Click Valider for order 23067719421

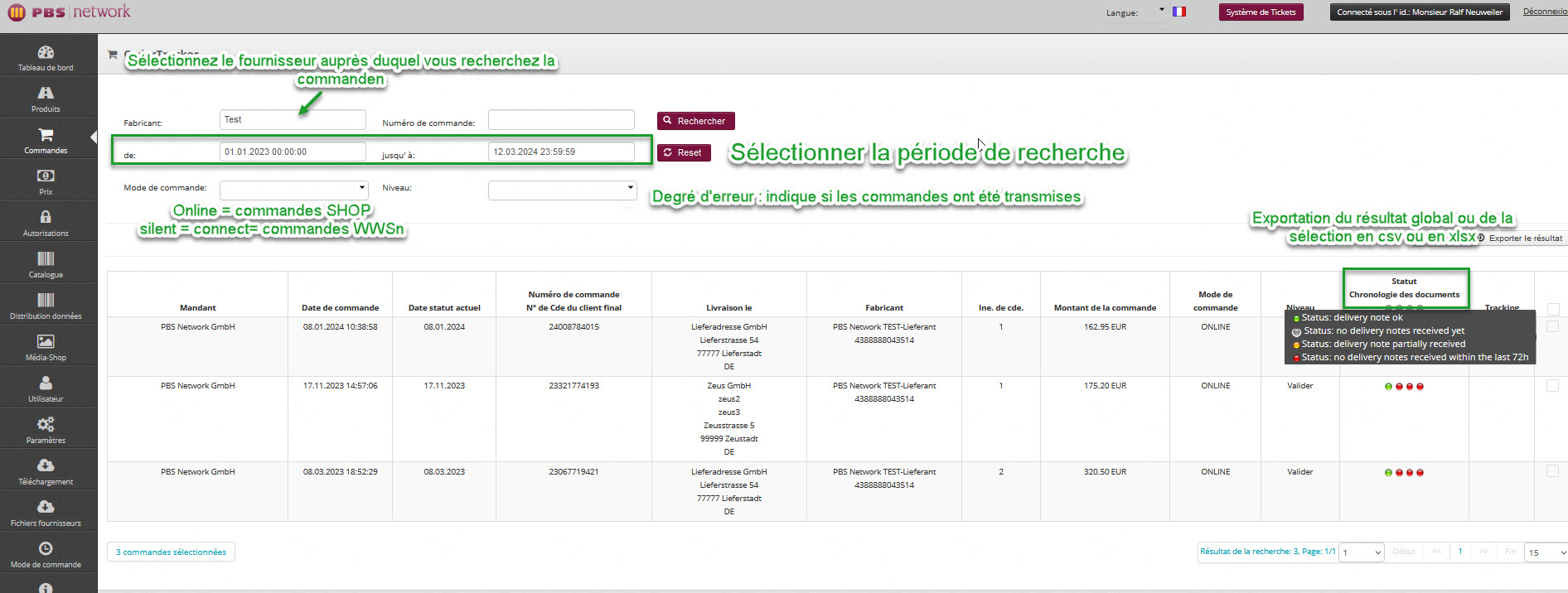pyautogui.click(x=1299, y=472)
